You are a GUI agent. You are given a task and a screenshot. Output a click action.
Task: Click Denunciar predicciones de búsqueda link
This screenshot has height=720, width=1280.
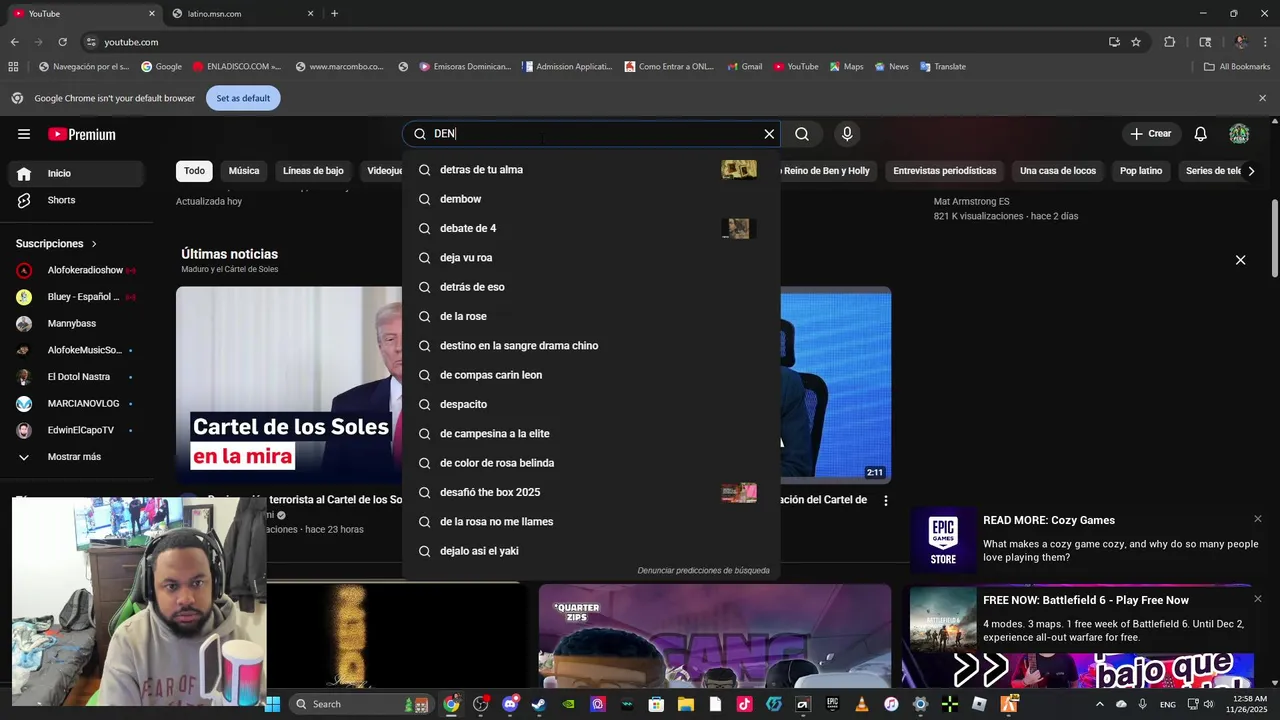coord(703,571)
